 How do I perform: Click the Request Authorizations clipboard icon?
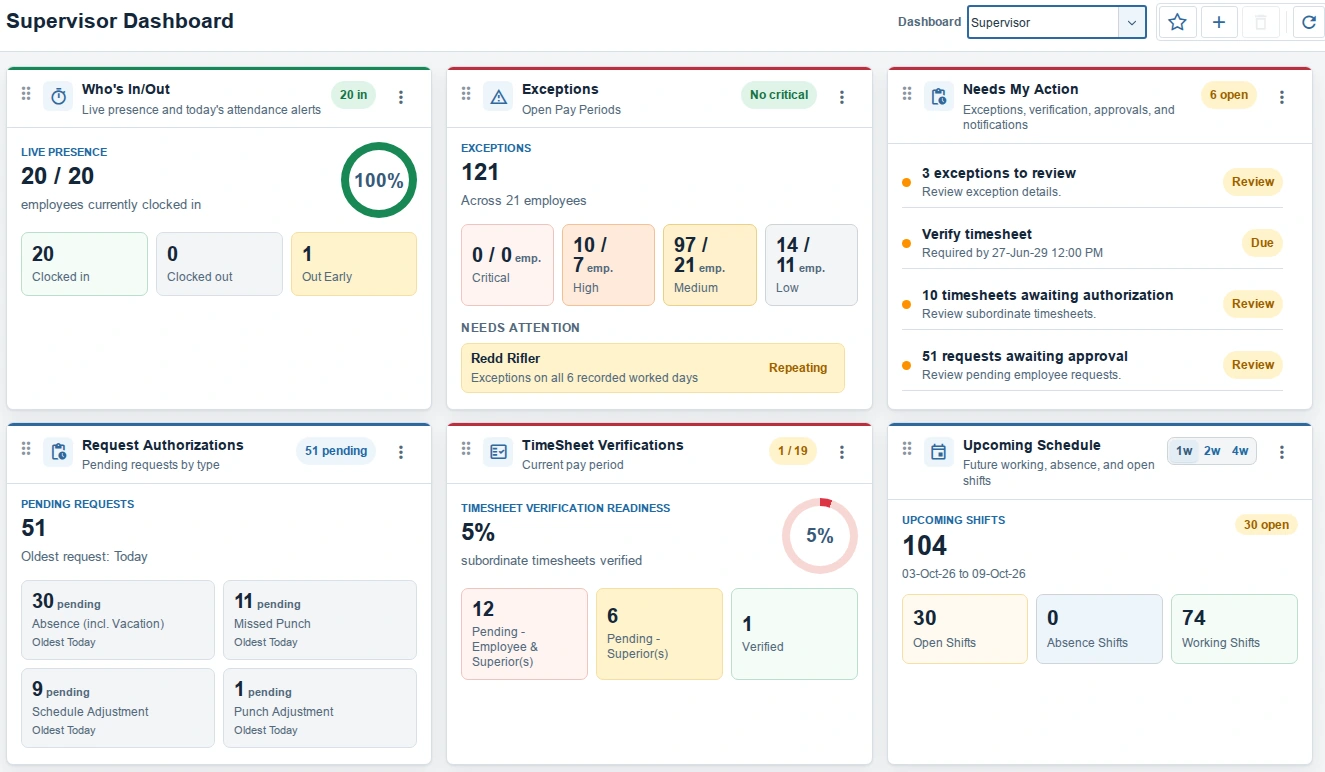coord(58,452)
